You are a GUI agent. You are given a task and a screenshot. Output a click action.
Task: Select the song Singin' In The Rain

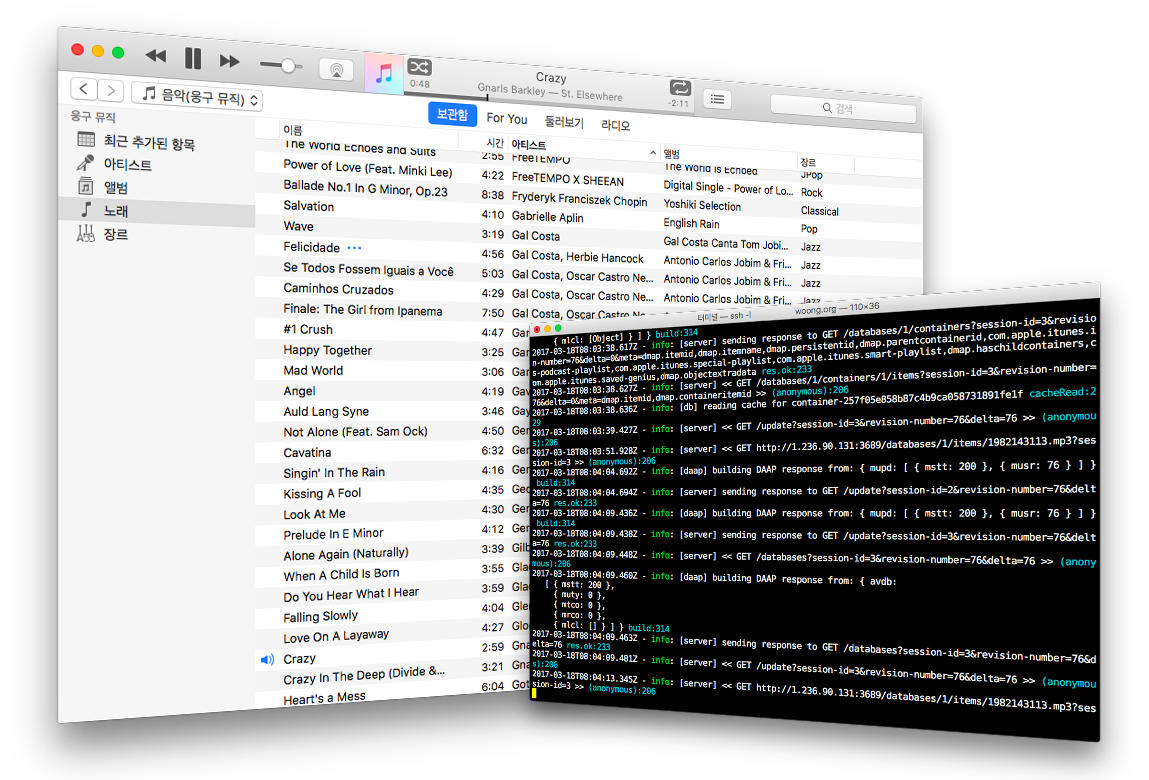point(334,473)
